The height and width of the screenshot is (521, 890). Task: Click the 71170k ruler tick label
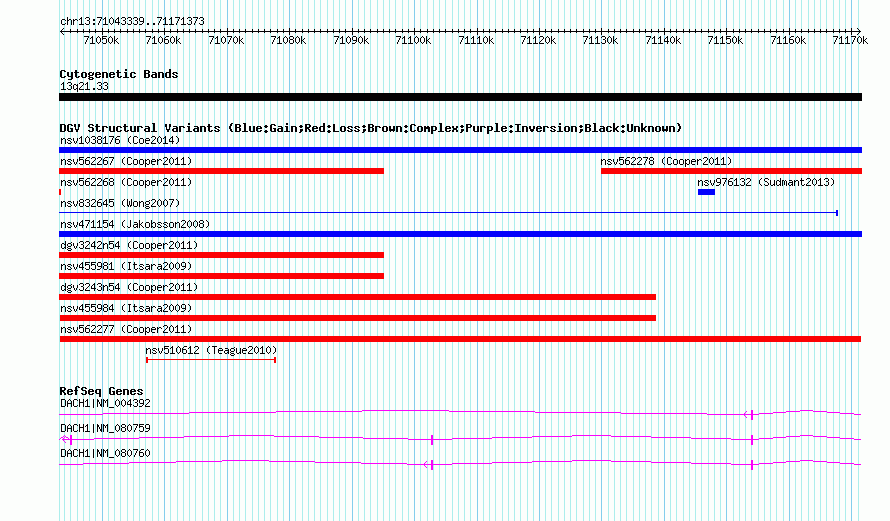(850, 40)
